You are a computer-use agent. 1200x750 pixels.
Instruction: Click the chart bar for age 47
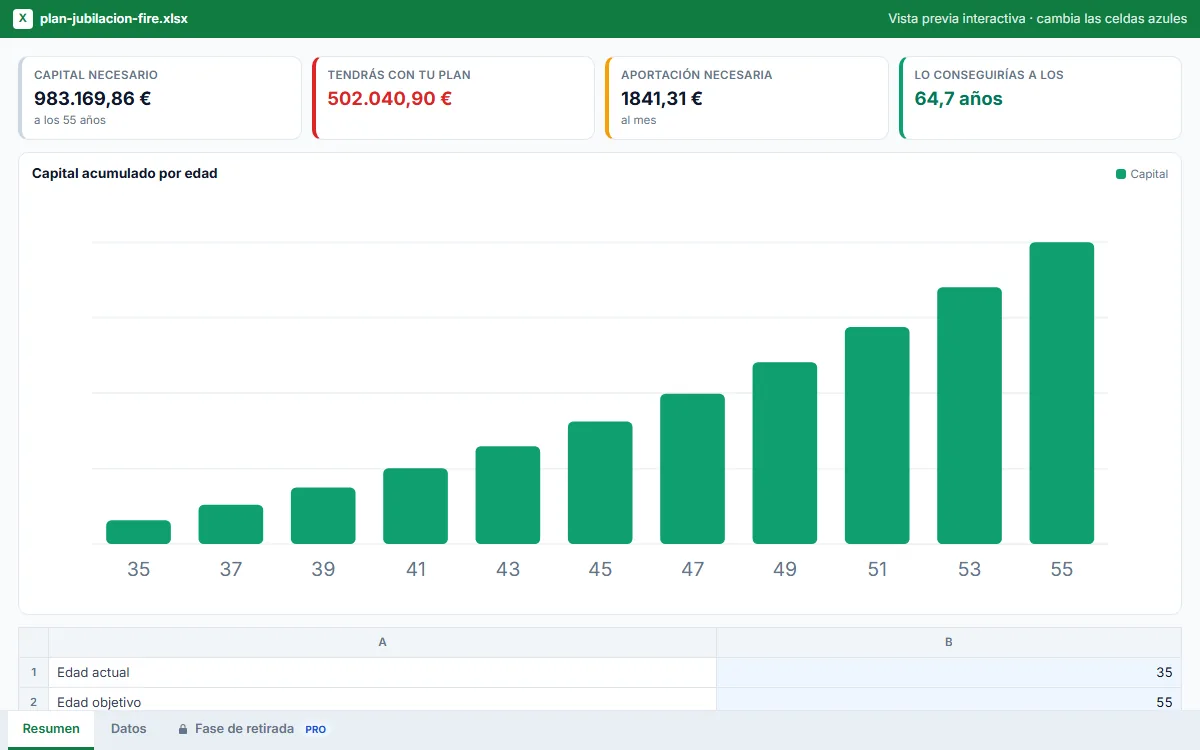(692, 469)
